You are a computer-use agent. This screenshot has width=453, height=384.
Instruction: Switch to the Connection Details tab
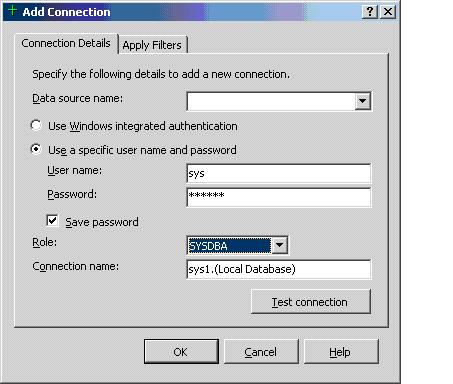pos(66,43)
